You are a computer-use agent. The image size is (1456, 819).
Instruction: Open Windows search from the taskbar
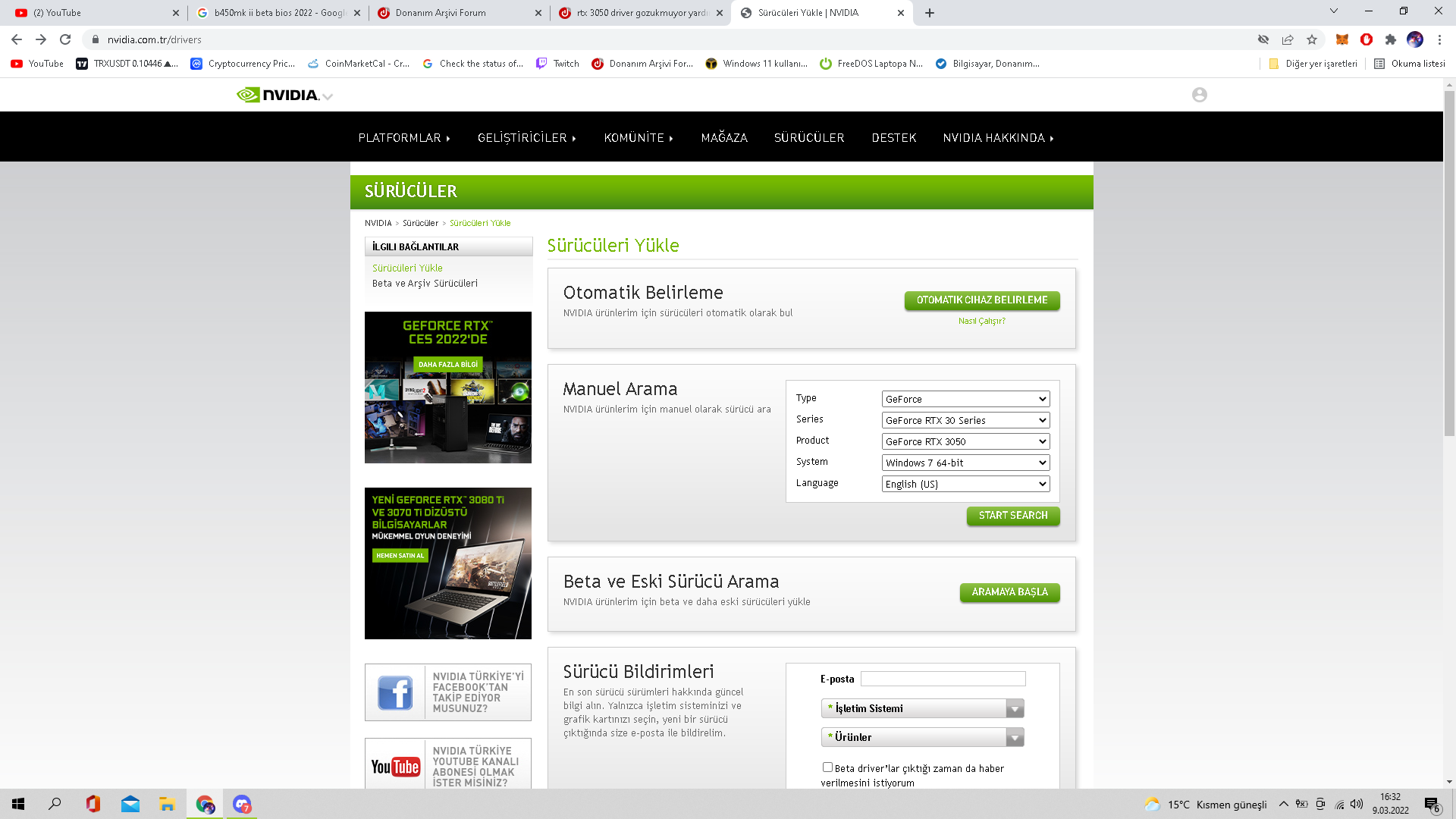[x=55, y=804]
